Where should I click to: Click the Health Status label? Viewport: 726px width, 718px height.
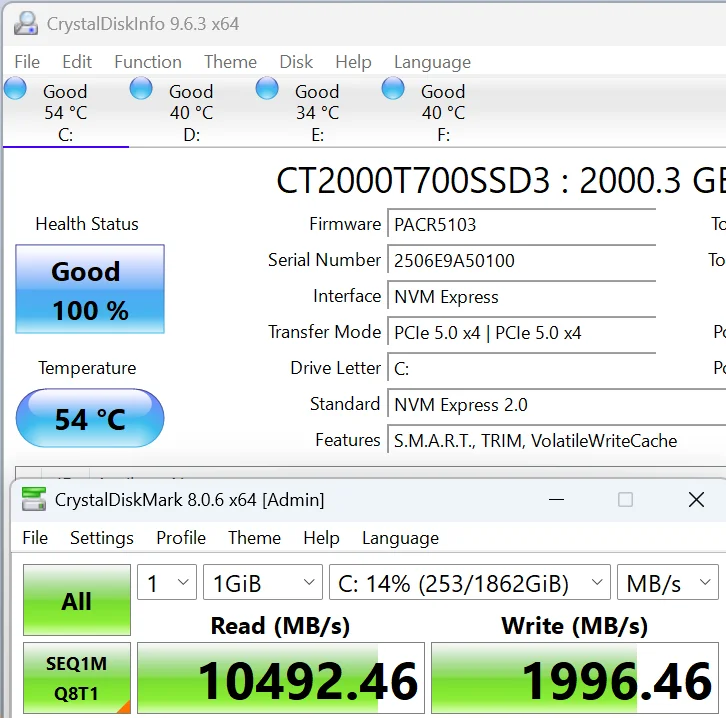pos(87,224)
